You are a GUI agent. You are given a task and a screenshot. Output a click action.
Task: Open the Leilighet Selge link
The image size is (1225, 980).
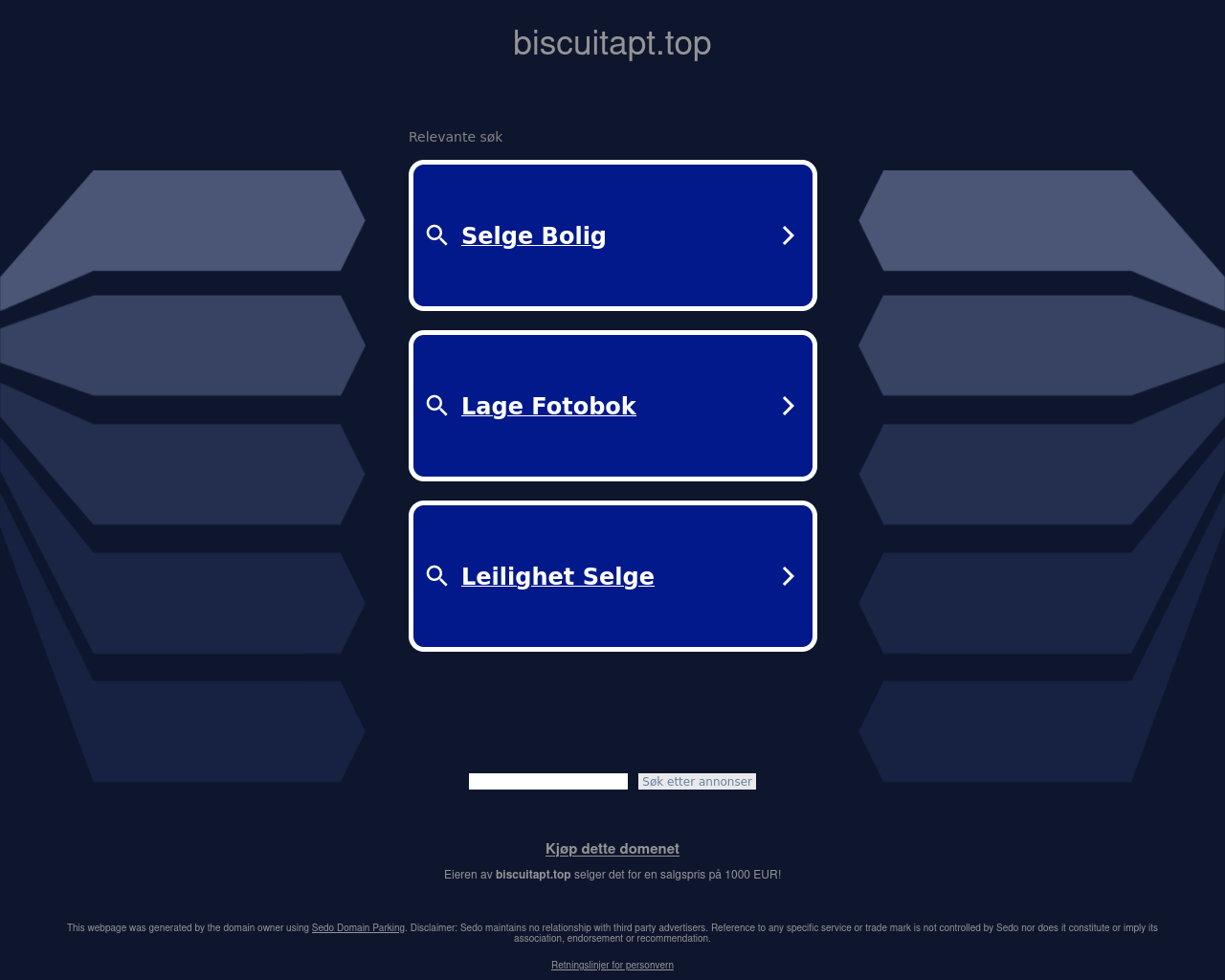(558, 576)
